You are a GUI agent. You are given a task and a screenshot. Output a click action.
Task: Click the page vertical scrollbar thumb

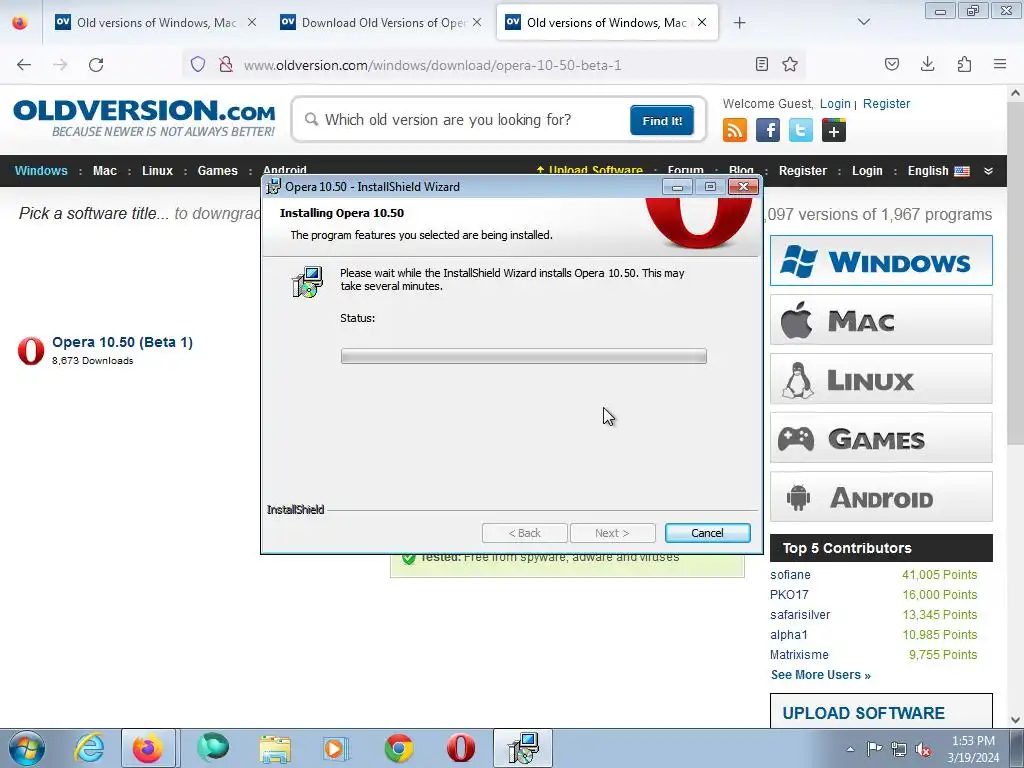pos(1015,274)
